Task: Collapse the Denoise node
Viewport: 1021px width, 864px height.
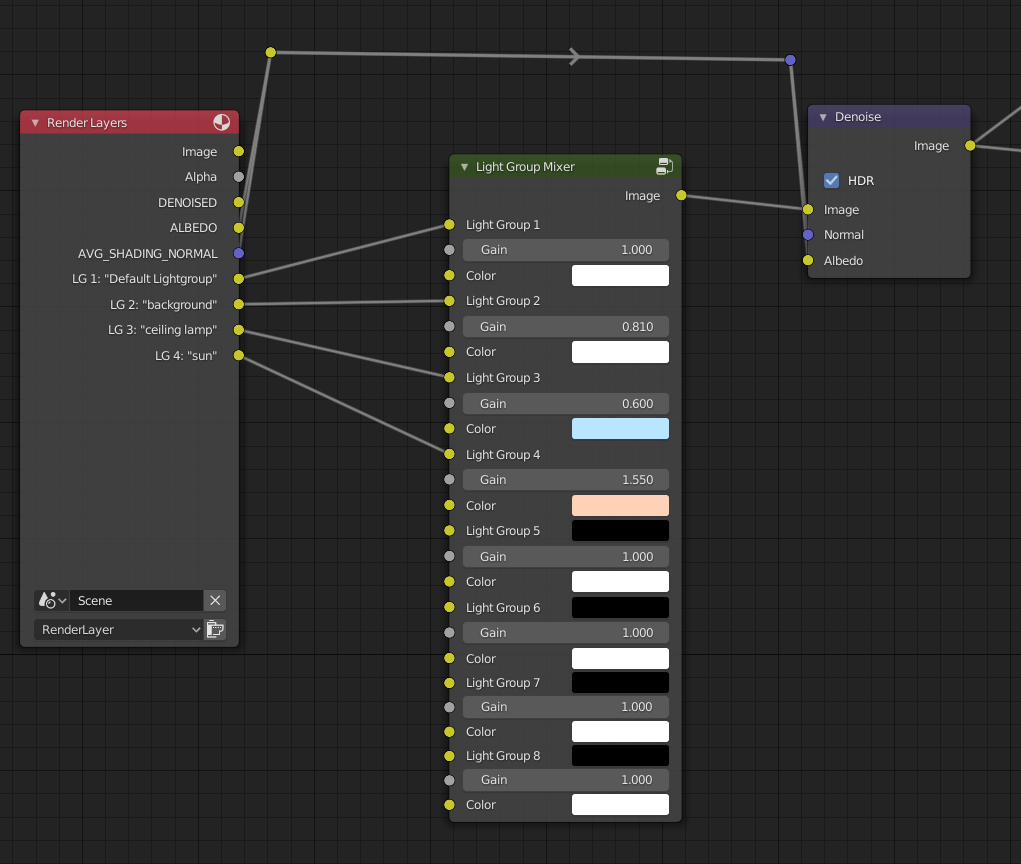Action: pos(823,117)
